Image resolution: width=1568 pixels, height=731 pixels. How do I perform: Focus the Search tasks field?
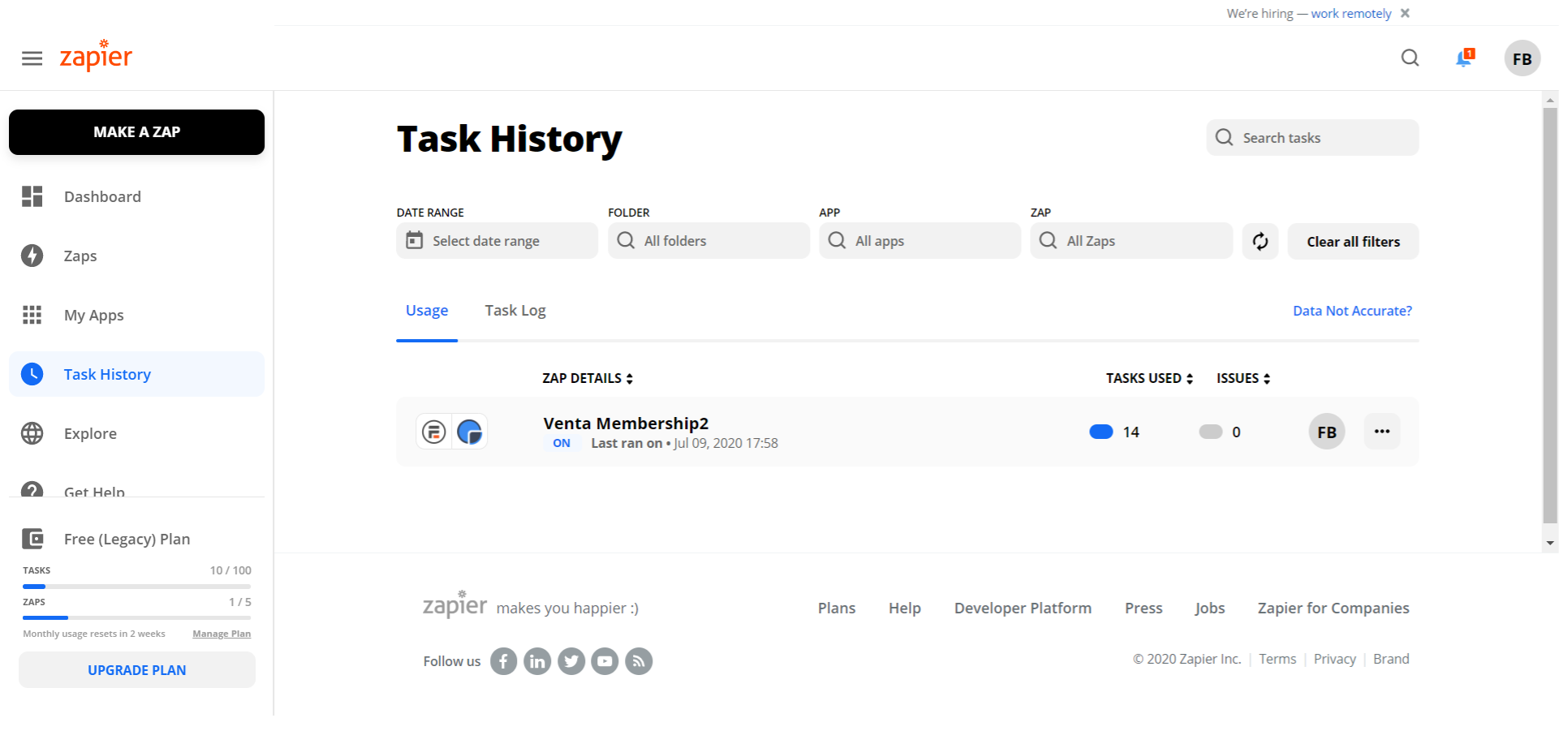click(x=1312, y=138)
